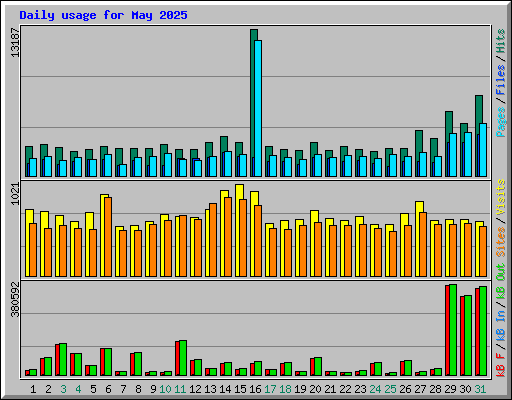
Task: Click day label 28 on the x-axis
Action: pyautogui.click(x=435, y=389)
